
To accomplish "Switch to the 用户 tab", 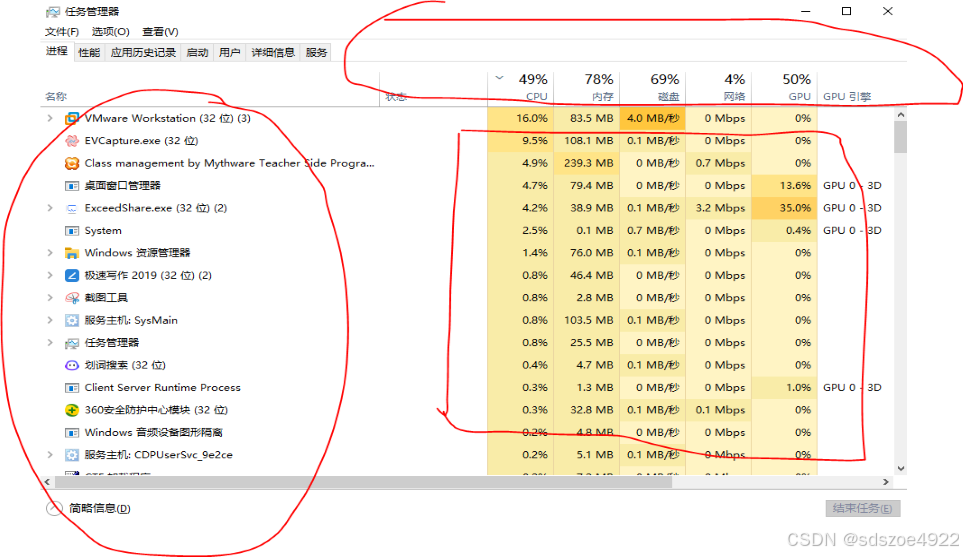I will pyautogui.click(x=230, y=53).
